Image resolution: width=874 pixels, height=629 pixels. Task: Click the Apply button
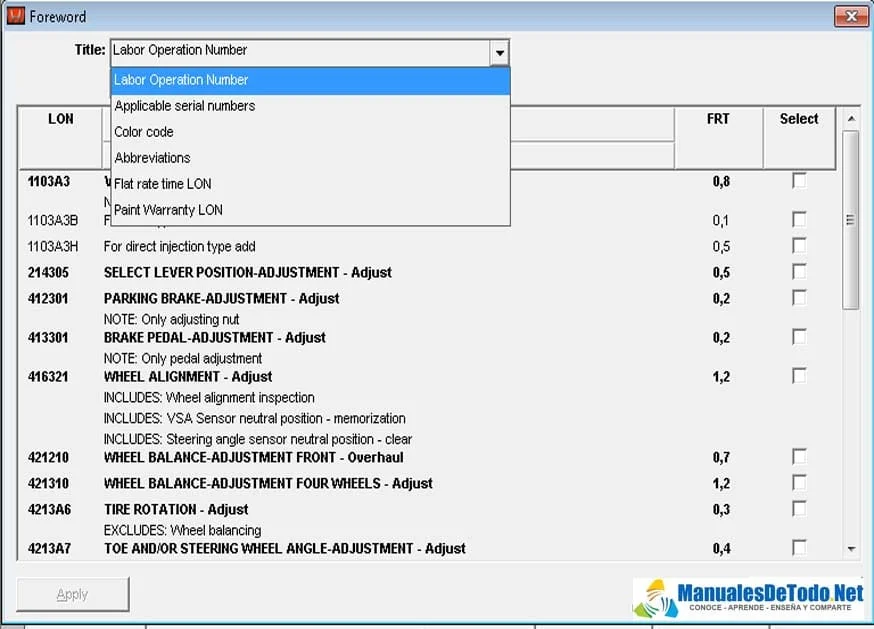tap(73, 594)
